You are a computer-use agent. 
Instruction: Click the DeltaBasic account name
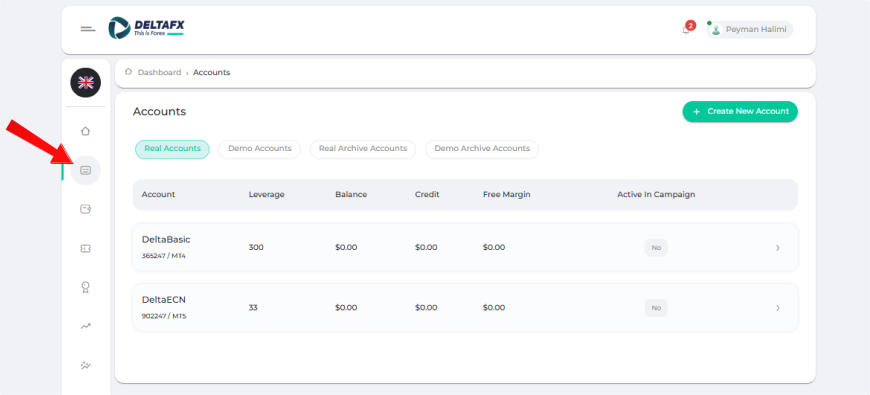pos(166,240)
